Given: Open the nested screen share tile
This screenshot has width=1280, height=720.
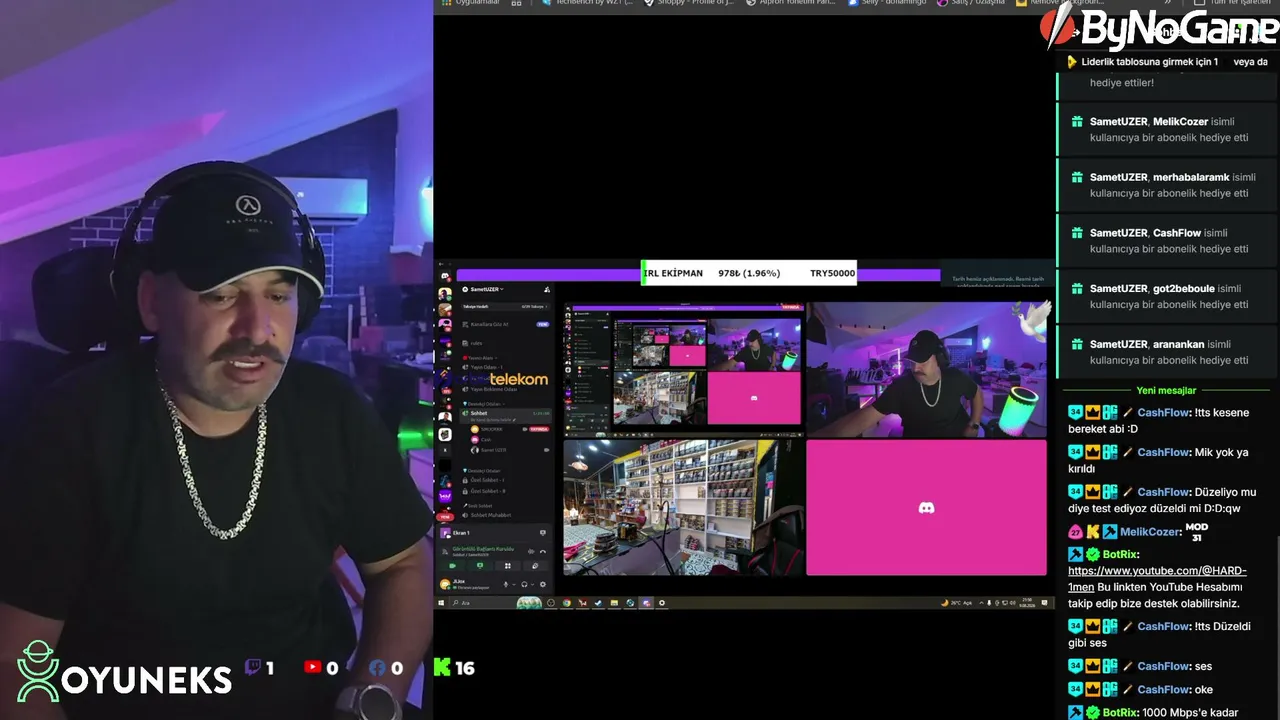Looking at the screenshot, I should pyautogui.click(x=683, y=370).
